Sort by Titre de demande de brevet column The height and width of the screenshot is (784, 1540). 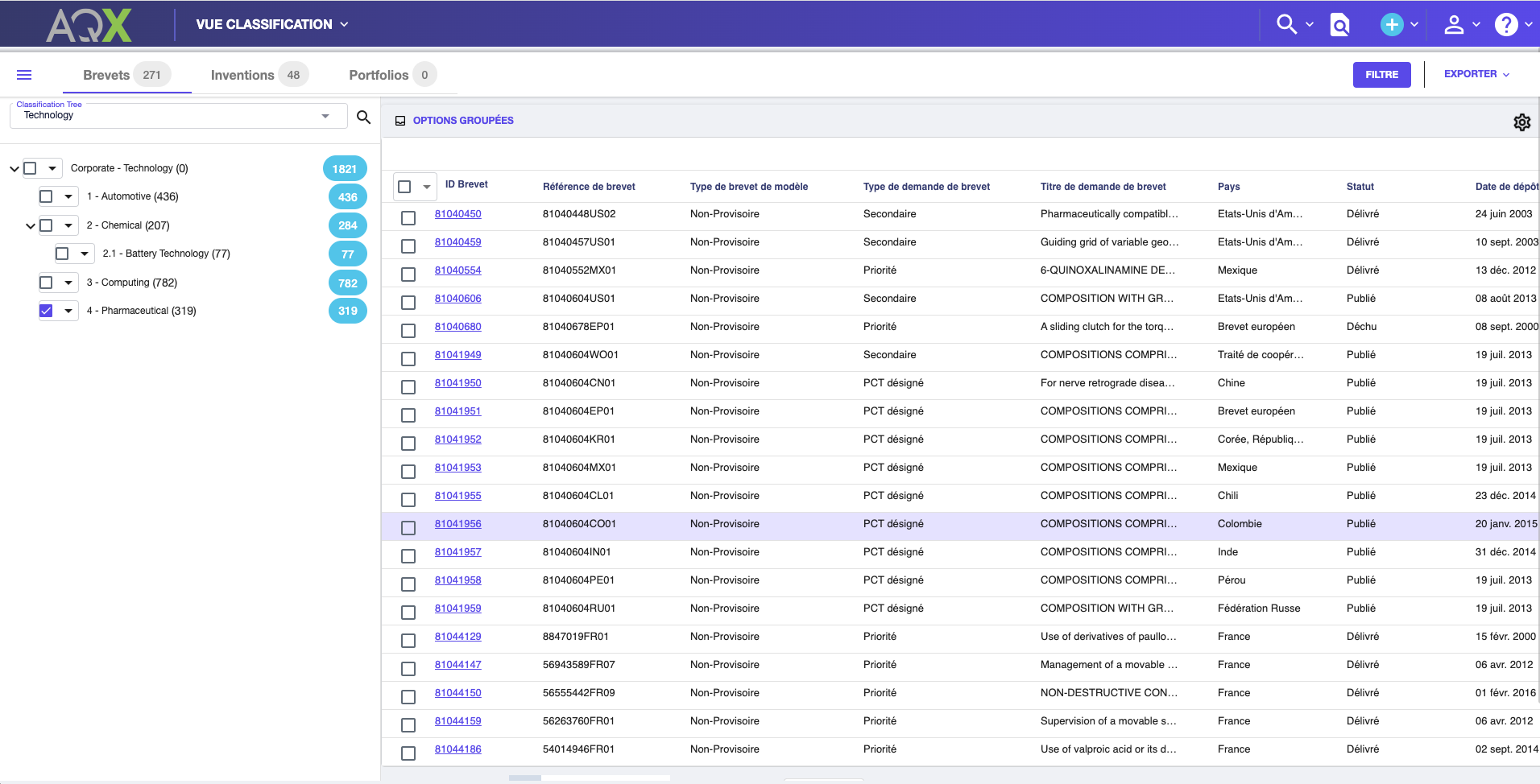point(1103,187)
